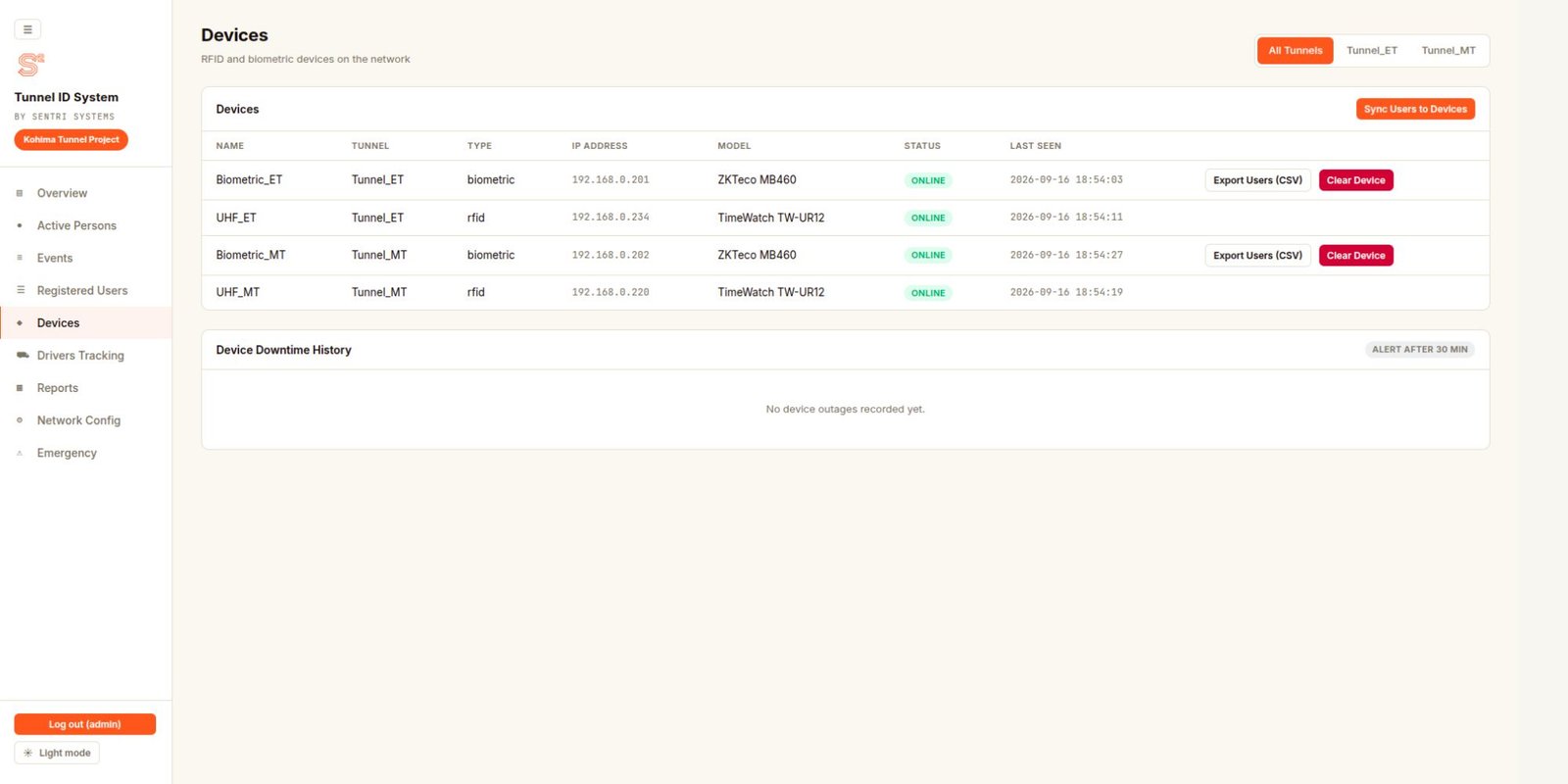Click the Active Persons sidebar icon

coord(20,225)
